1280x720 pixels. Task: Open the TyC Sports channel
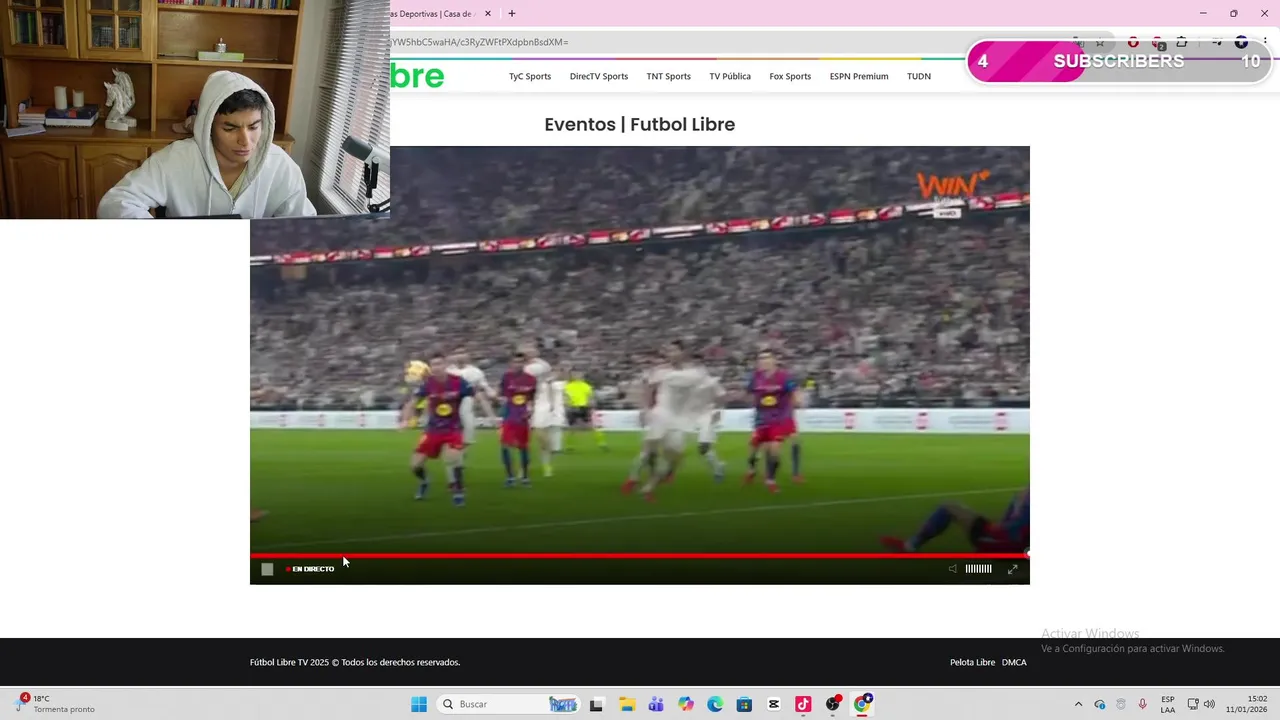(x=530, y=76)
